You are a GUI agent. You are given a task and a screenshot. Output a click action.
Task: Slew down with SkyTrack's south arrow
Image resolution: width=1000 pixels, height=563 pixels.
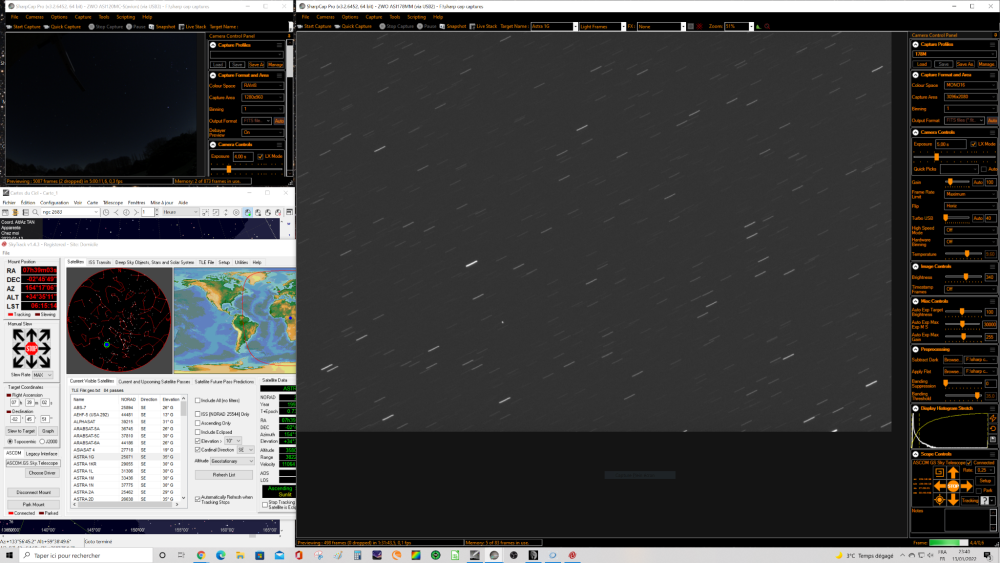click(31, 362)
